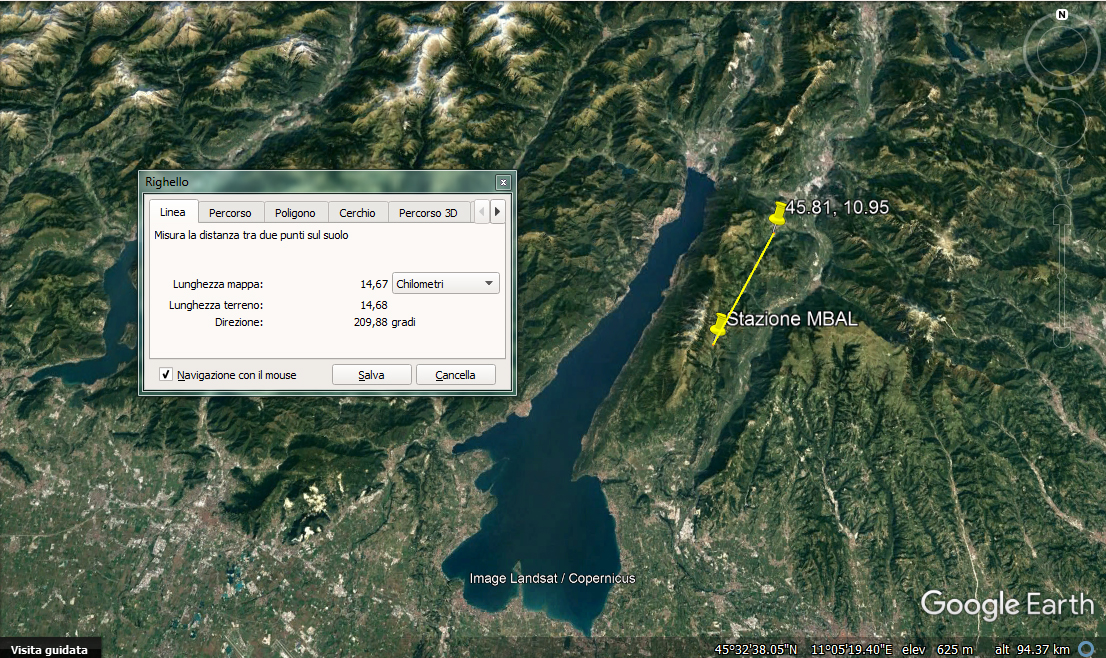Viewport: 1106px width, 658px height.
Task: Click the Street View pegman icon
Action: (x=1061, y=177)
